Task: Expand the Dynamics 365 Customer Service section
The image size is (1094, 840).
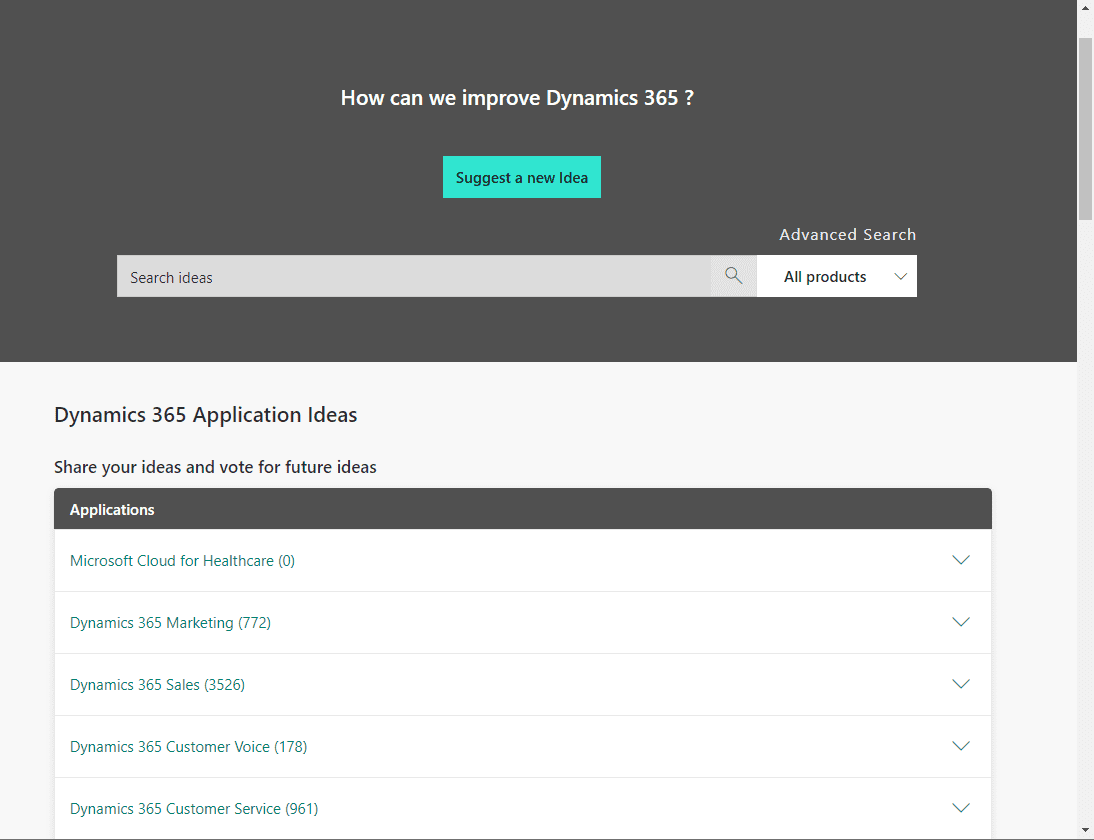Action: 960,807
